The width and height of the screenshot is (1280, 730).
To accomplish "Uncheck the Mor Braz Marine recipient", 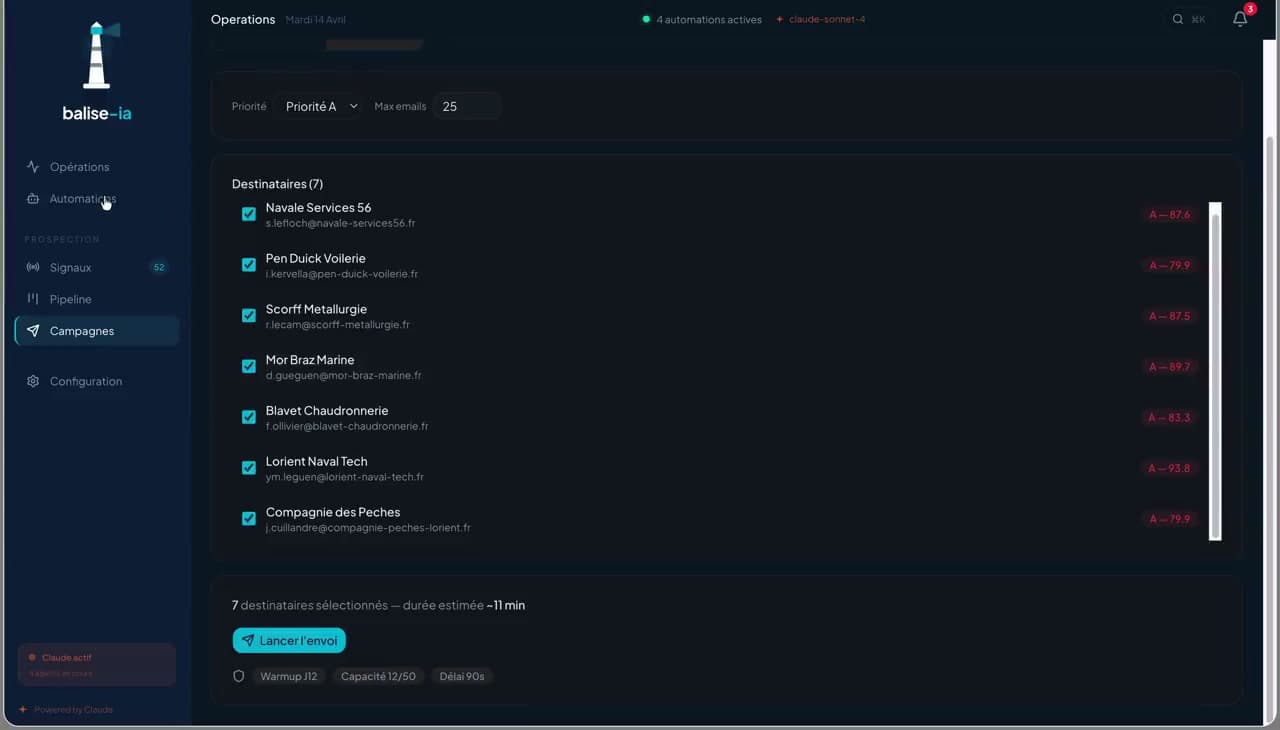I will click(249, 366).
